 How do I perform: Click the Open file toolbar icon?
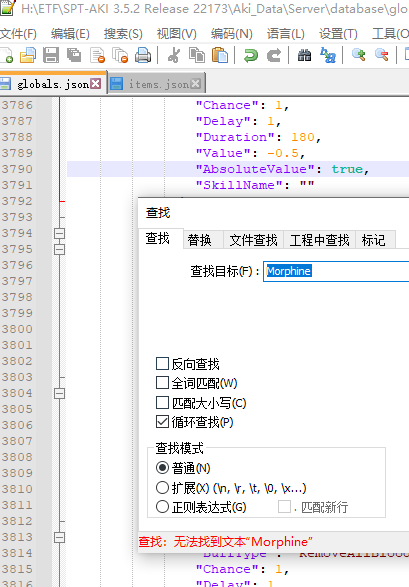point(28,55)
